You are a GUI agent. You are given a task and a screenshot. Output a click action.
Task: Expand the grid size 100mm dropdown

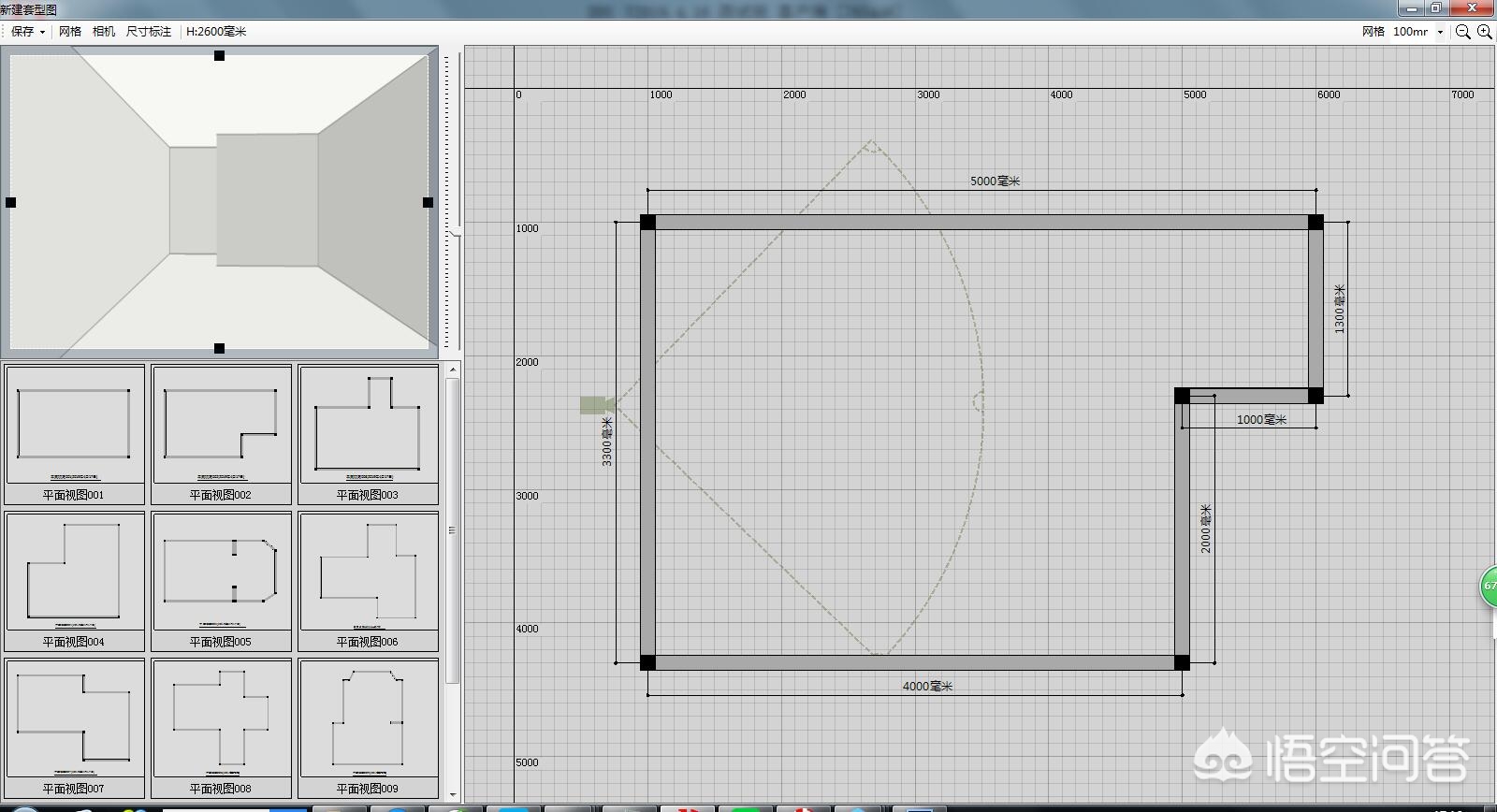click(x=1440, y=32)
